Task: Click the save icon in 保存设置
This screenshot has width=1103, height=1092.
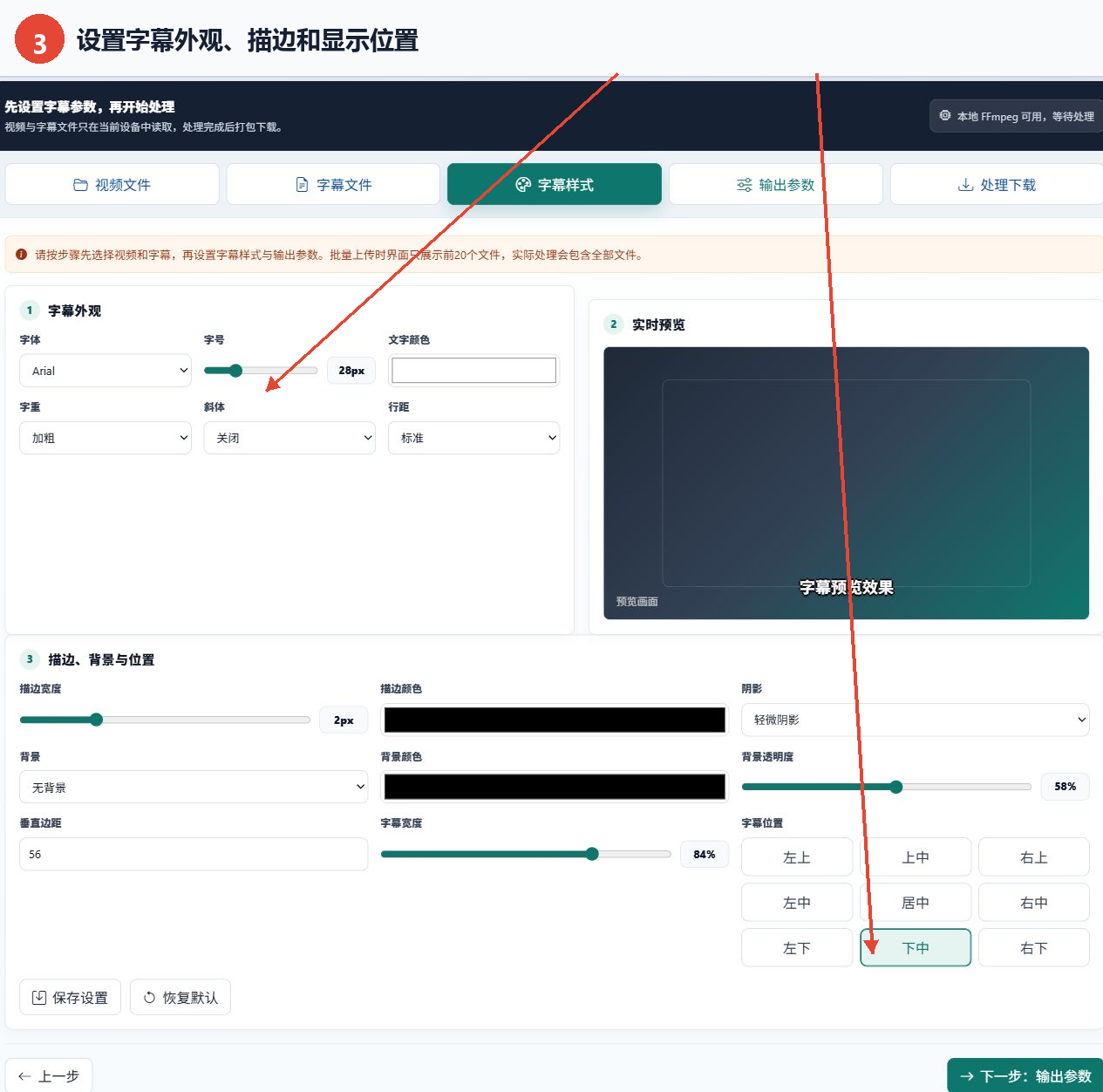Action: 39,997
